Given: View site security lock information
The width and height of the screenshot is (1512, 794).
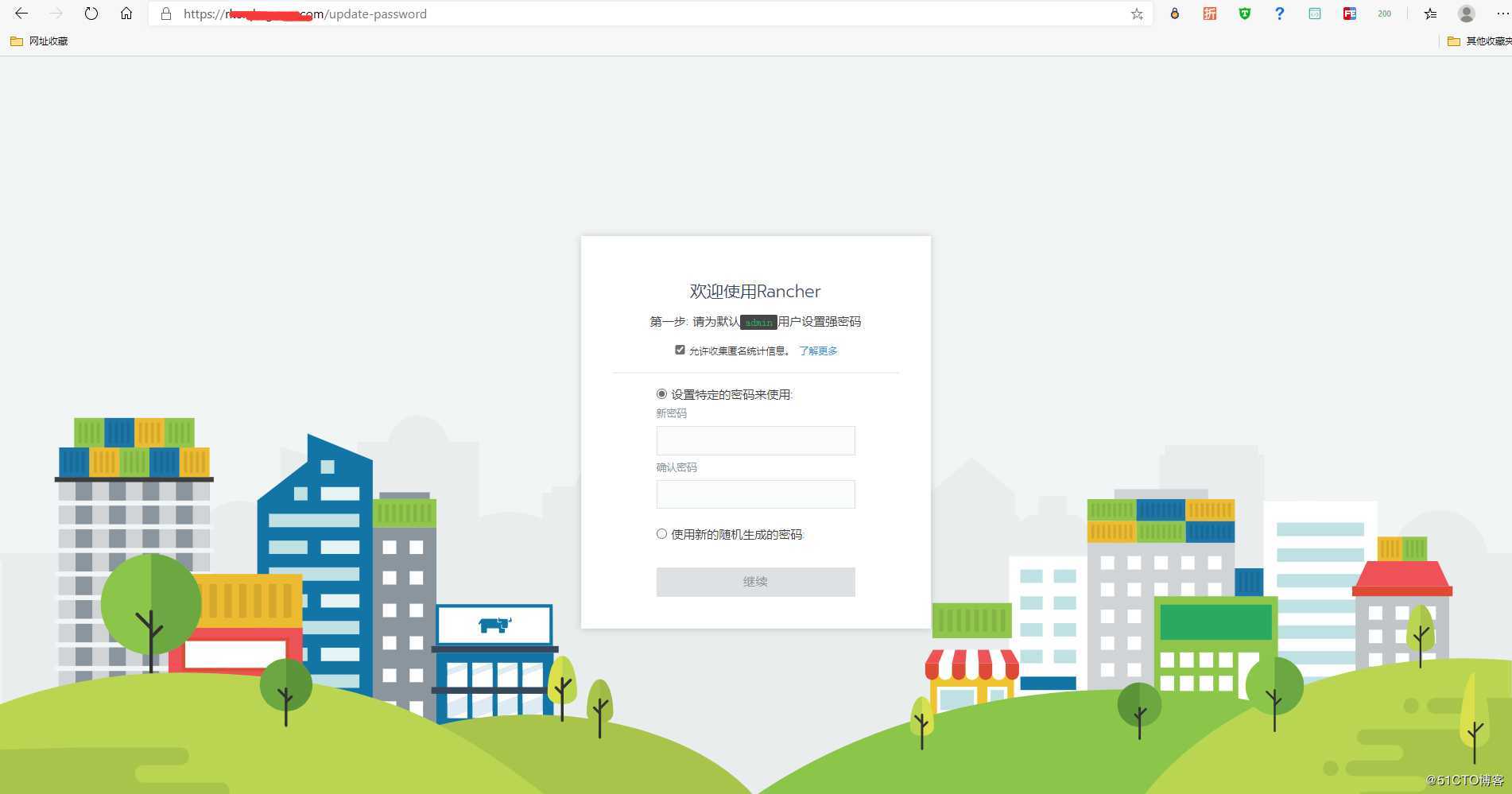Looking at the screenshot, I should pos(166,14).
